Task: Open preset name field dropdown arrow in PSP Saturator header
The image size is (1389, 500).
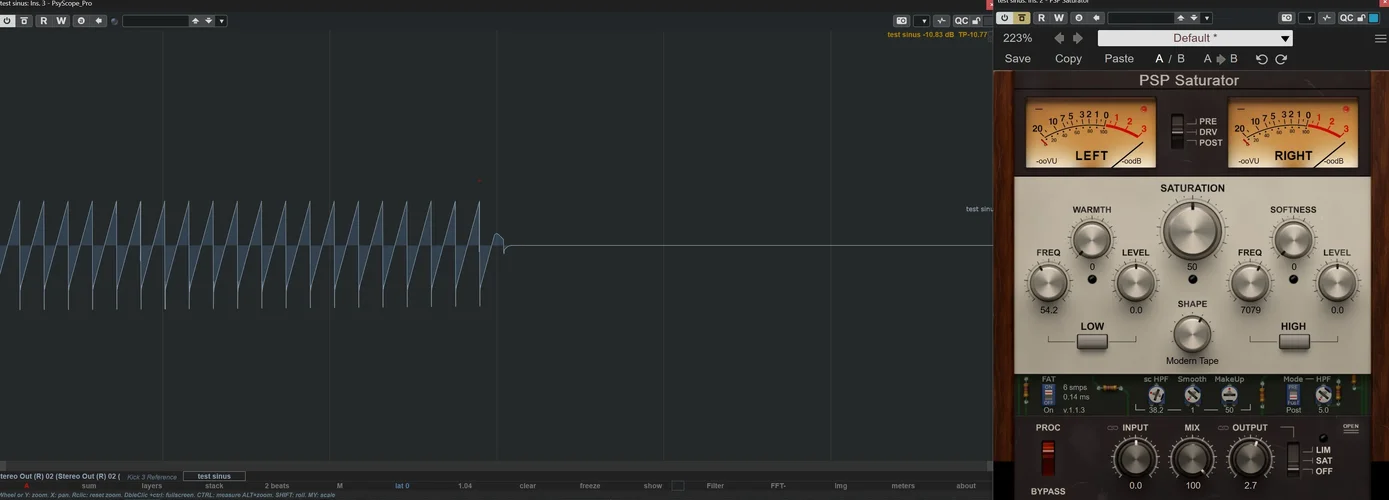Action: coord(1207,18)
